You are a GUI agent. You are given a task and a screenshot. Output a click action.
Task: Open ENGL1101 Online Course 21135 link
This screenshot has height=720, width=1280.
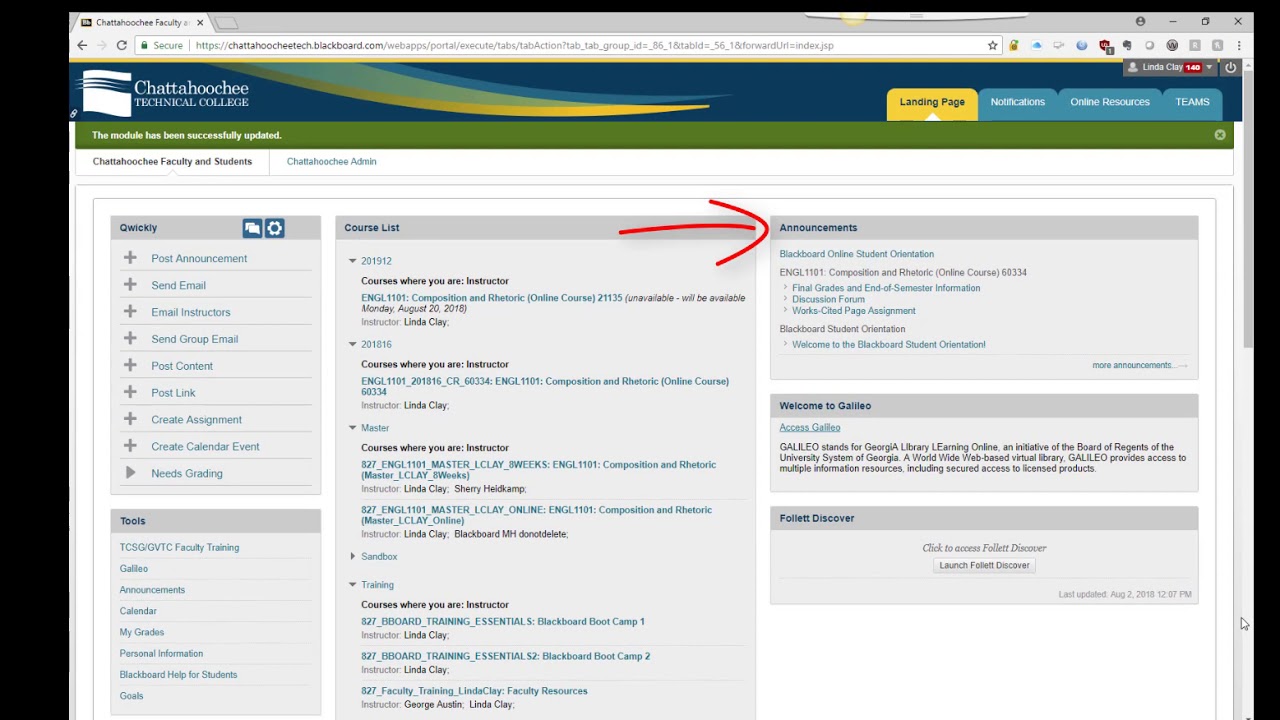click(492, 298)
